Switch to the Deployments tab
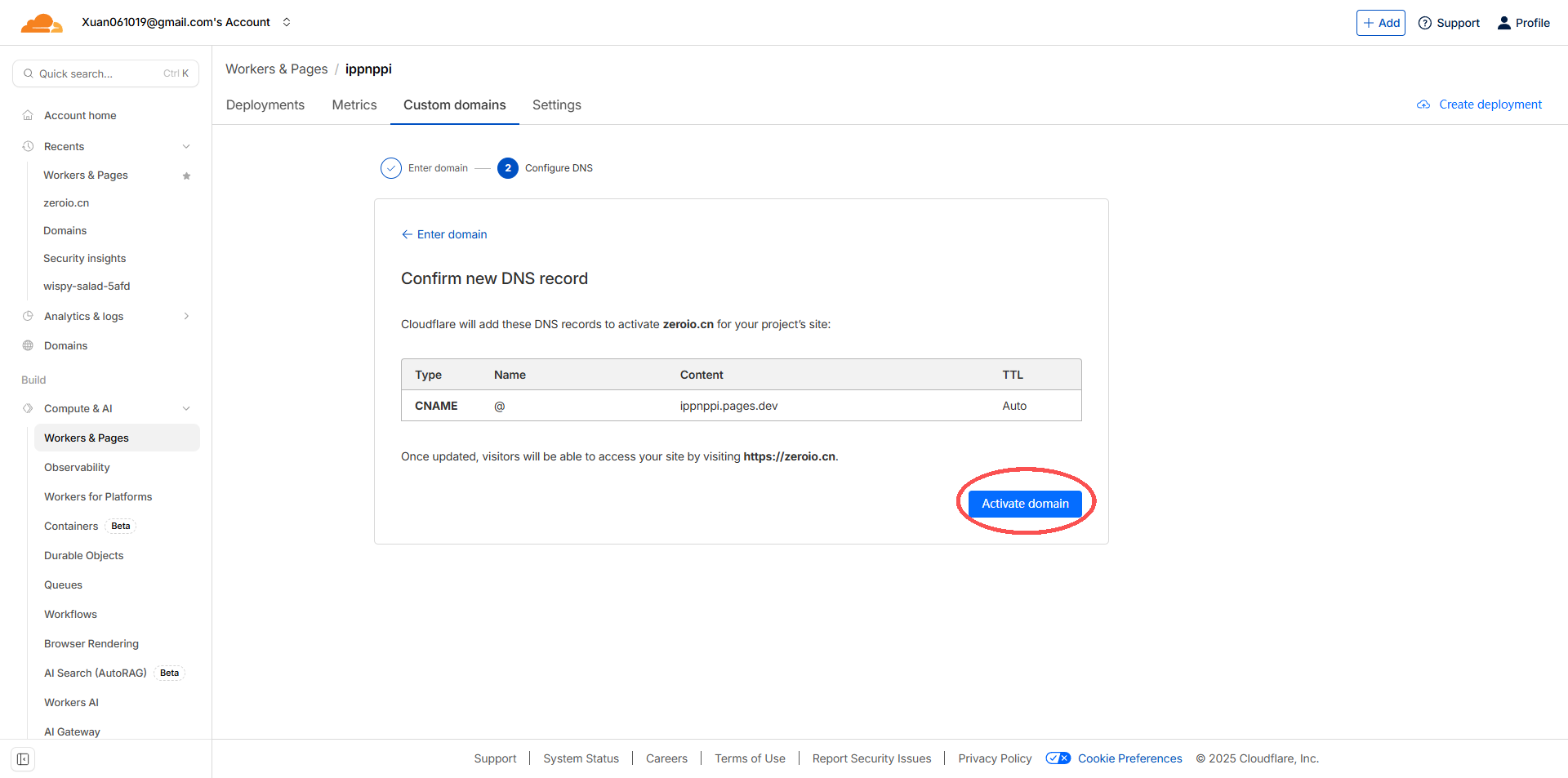The width and height of the screenshot is (1568, 778). coord(265,104)
